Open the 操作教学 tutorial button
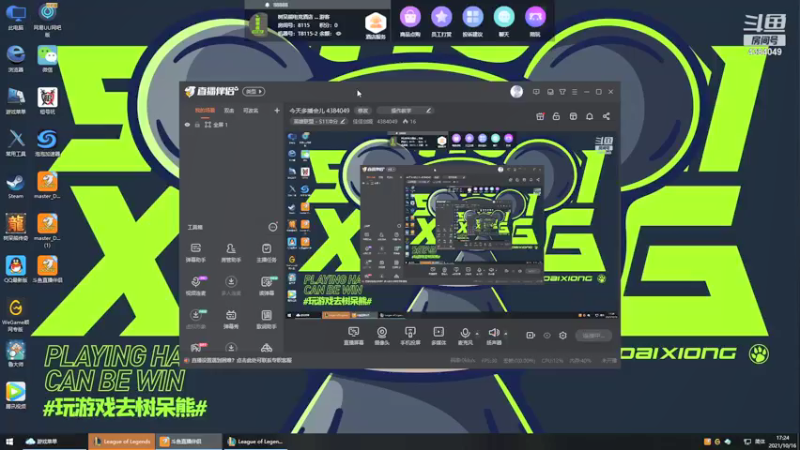 tap(406, 111)
